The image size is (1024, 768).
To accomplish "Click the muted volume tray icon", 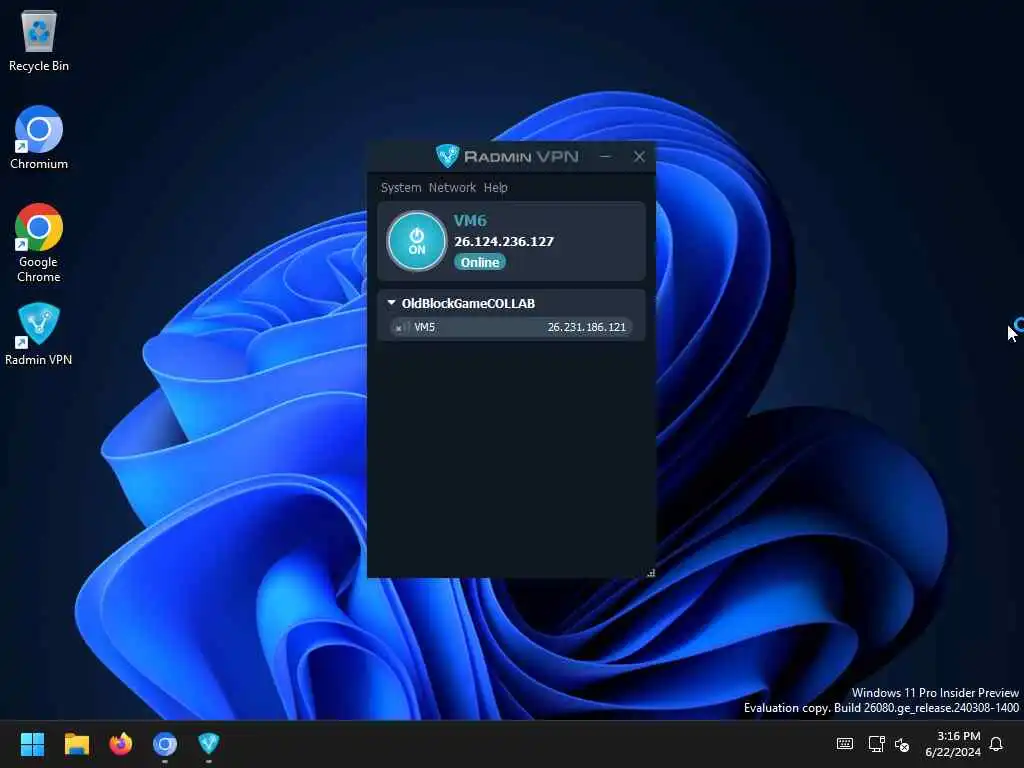I will (x=902, y=744).
